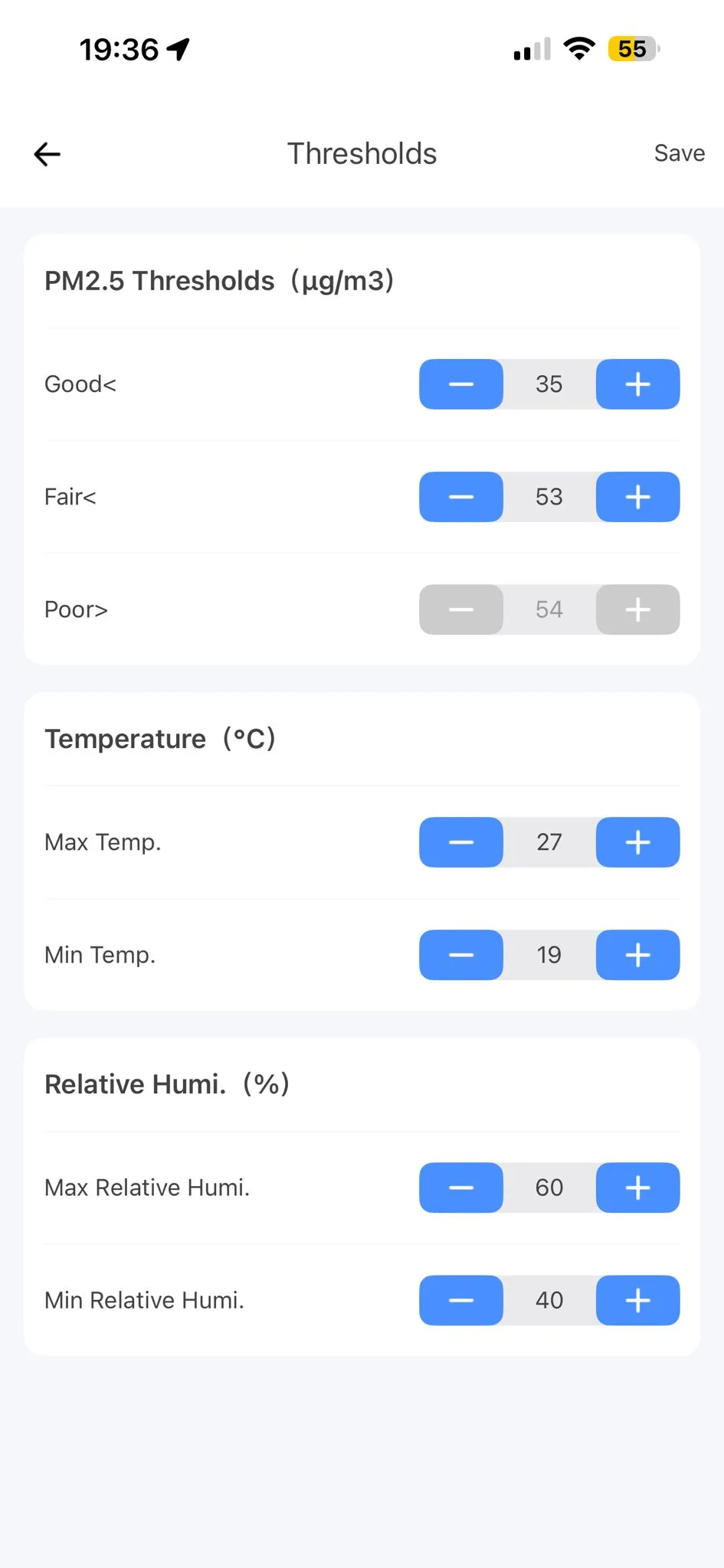Select the Good threshold value 35
The height and width of the screenshot is (1568, 724).
[x=549, y=384]
